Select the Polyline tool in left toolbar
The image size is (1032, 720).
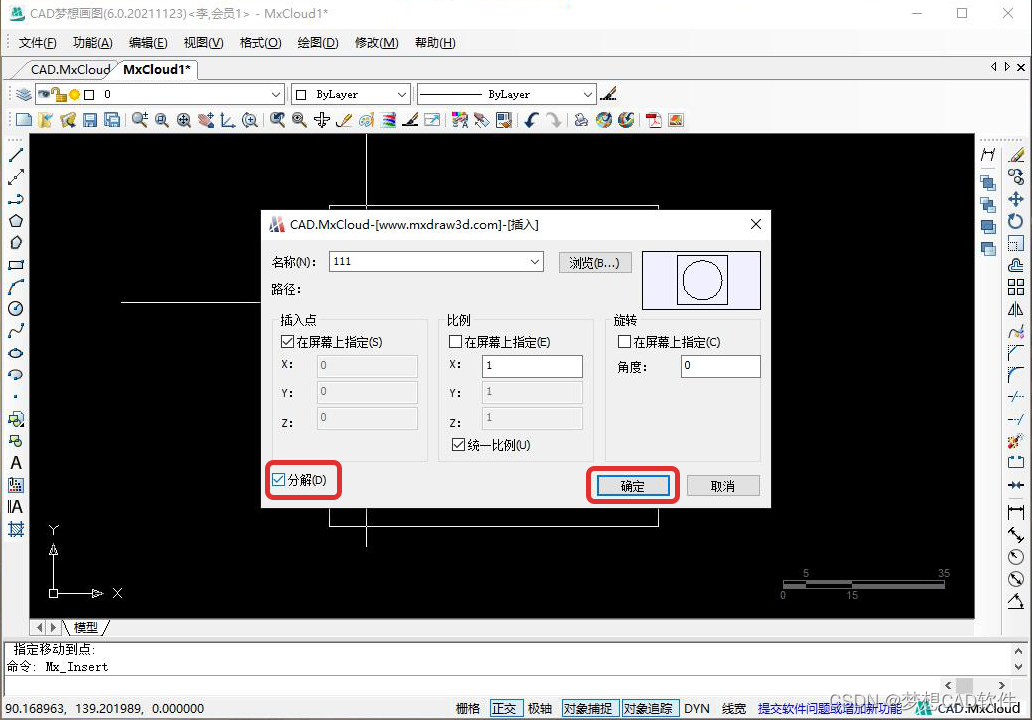(x=16, y=199)
